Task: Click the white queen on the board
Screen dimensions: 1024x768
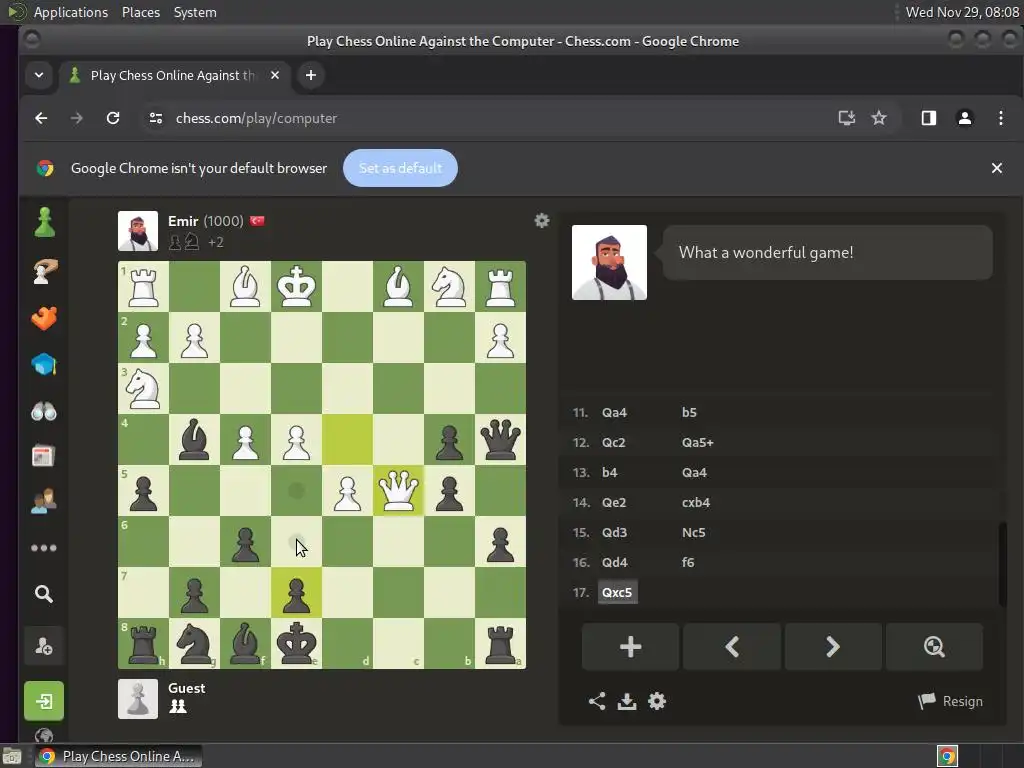Action: coord(398,490)
